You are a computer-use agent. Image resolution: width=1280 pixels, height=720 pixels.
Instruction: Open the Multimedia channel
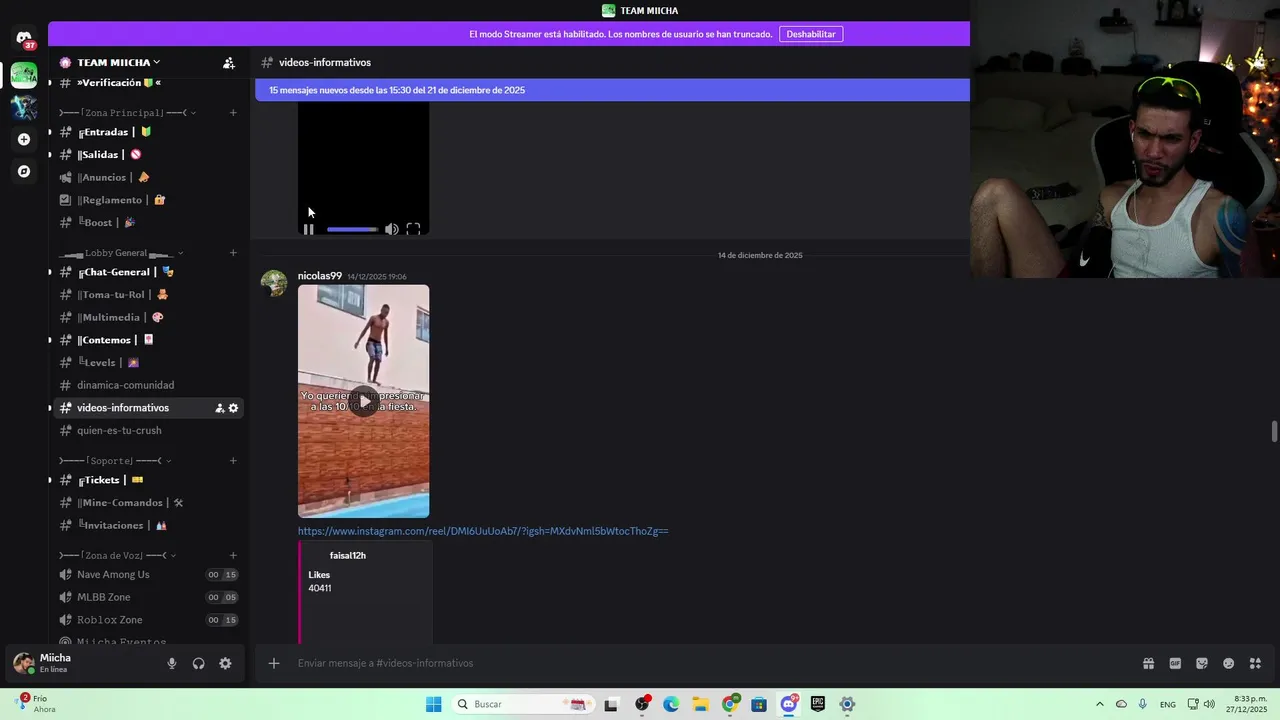point(148,317)
